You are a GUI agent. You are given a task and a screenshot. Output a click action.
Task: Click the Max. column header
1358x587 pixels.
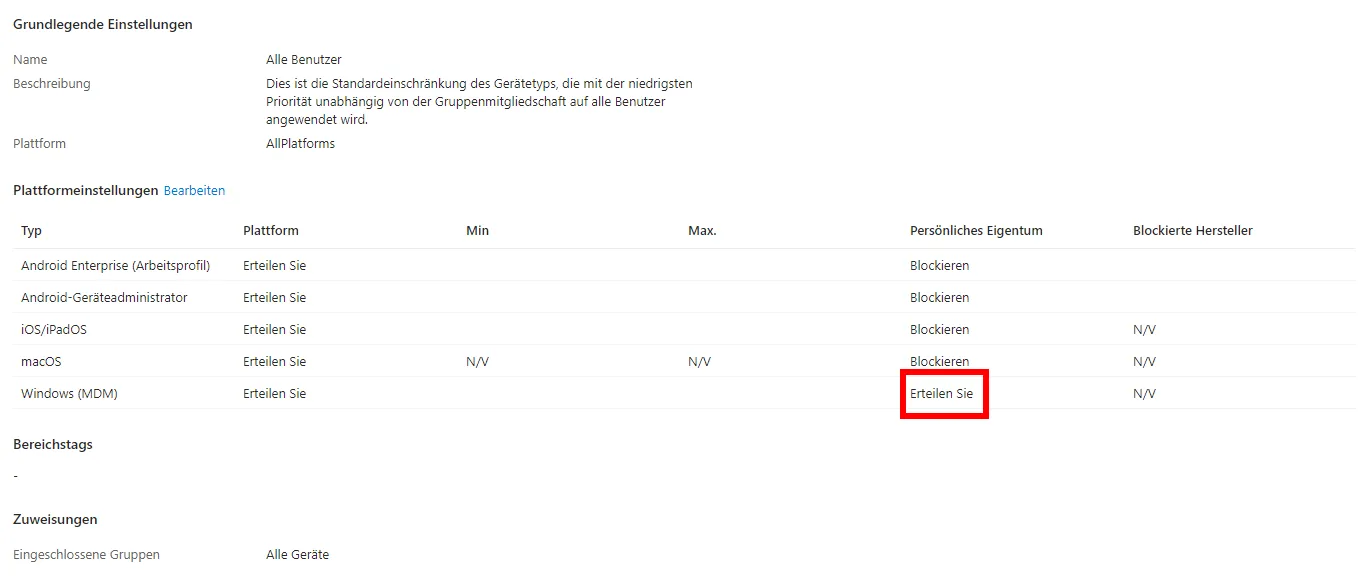(702, 231)
